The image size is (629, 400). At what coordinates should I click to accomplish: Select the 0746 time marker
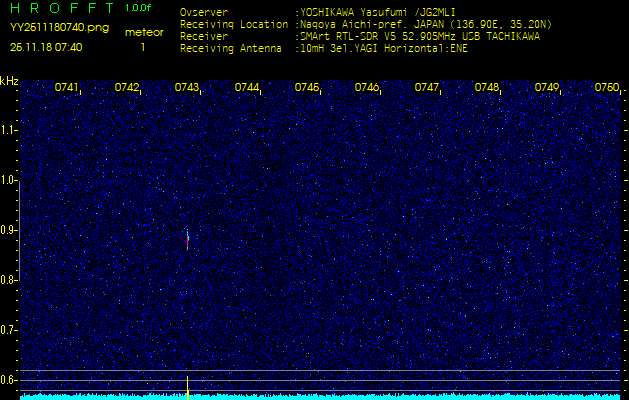click(367, 87)
